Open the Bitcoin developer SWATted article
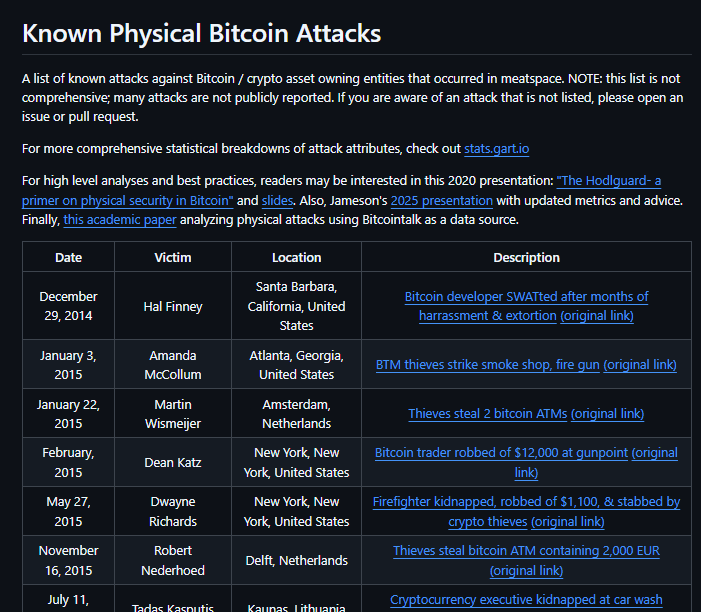Screen dimensions: 701x612 click(x=526, y=297)
